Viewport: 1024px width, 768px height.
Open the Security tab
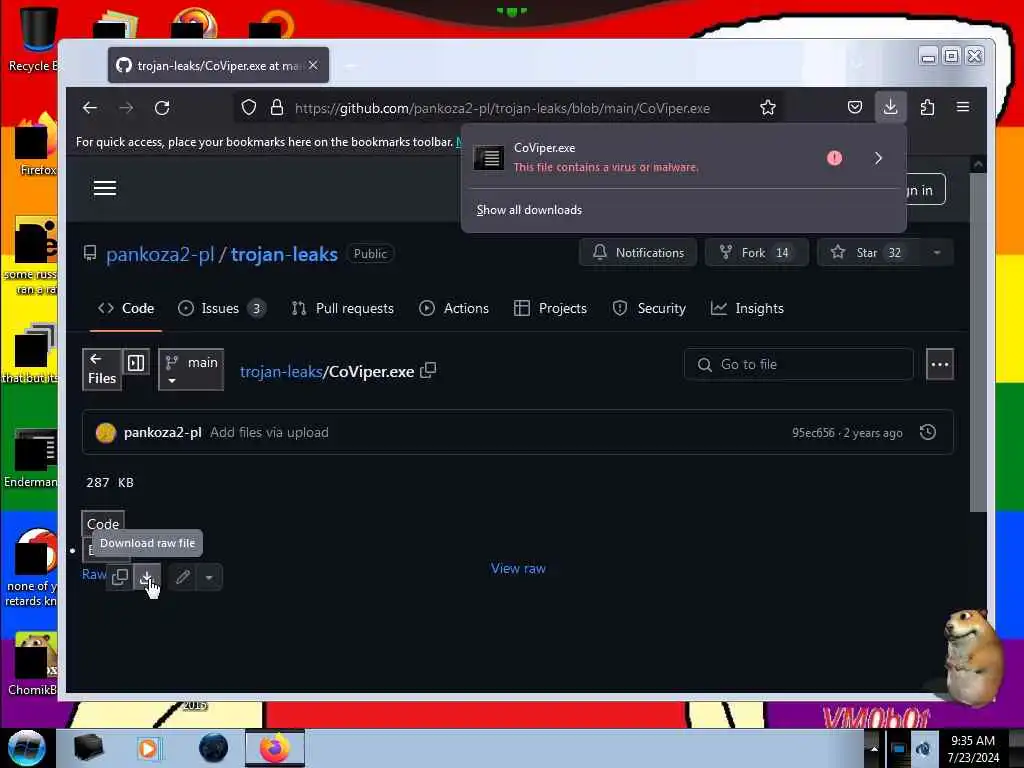(649, 308)
